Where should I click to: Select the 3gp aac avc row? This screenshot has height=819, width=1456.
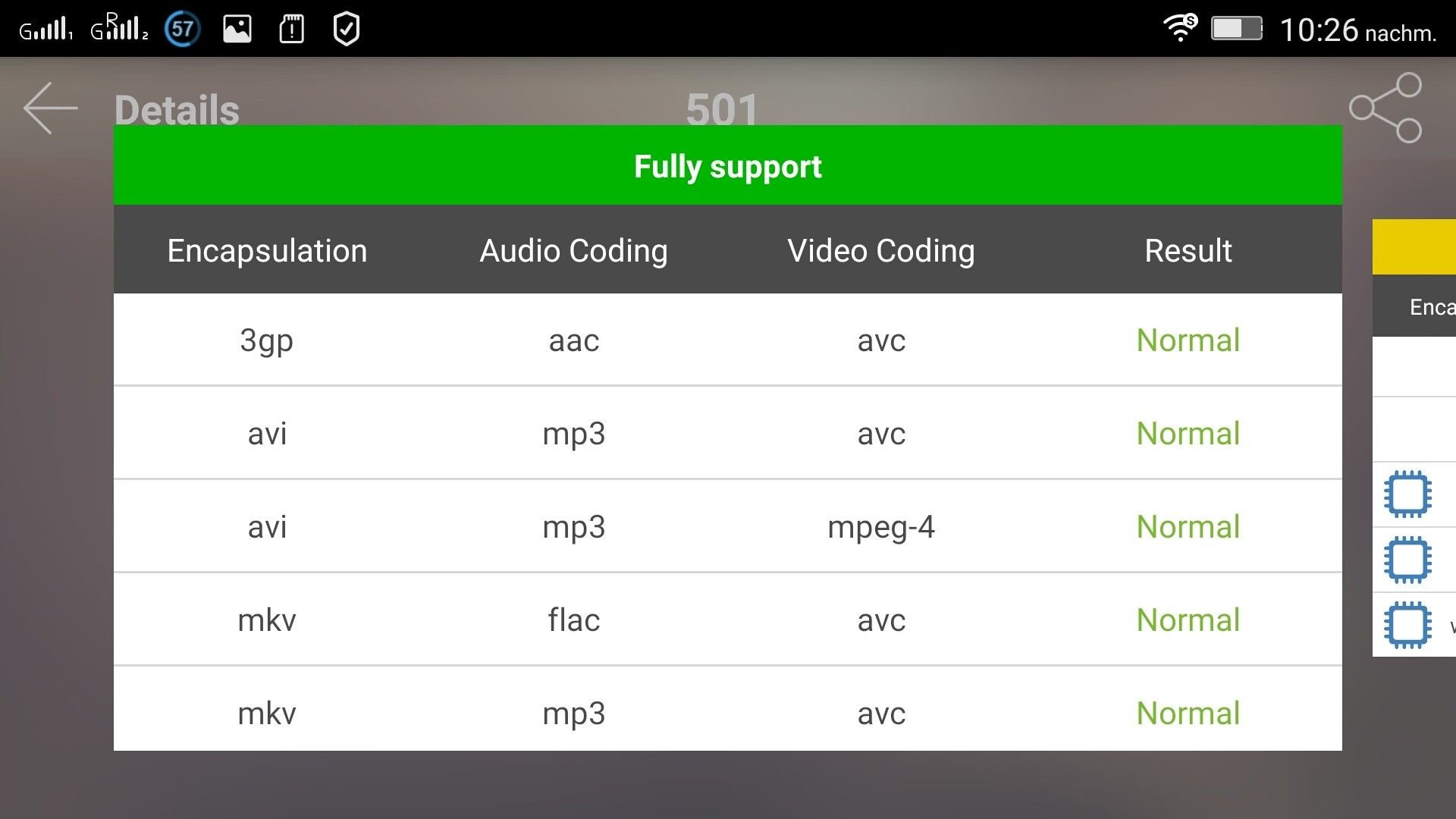(x=728, y=340)
